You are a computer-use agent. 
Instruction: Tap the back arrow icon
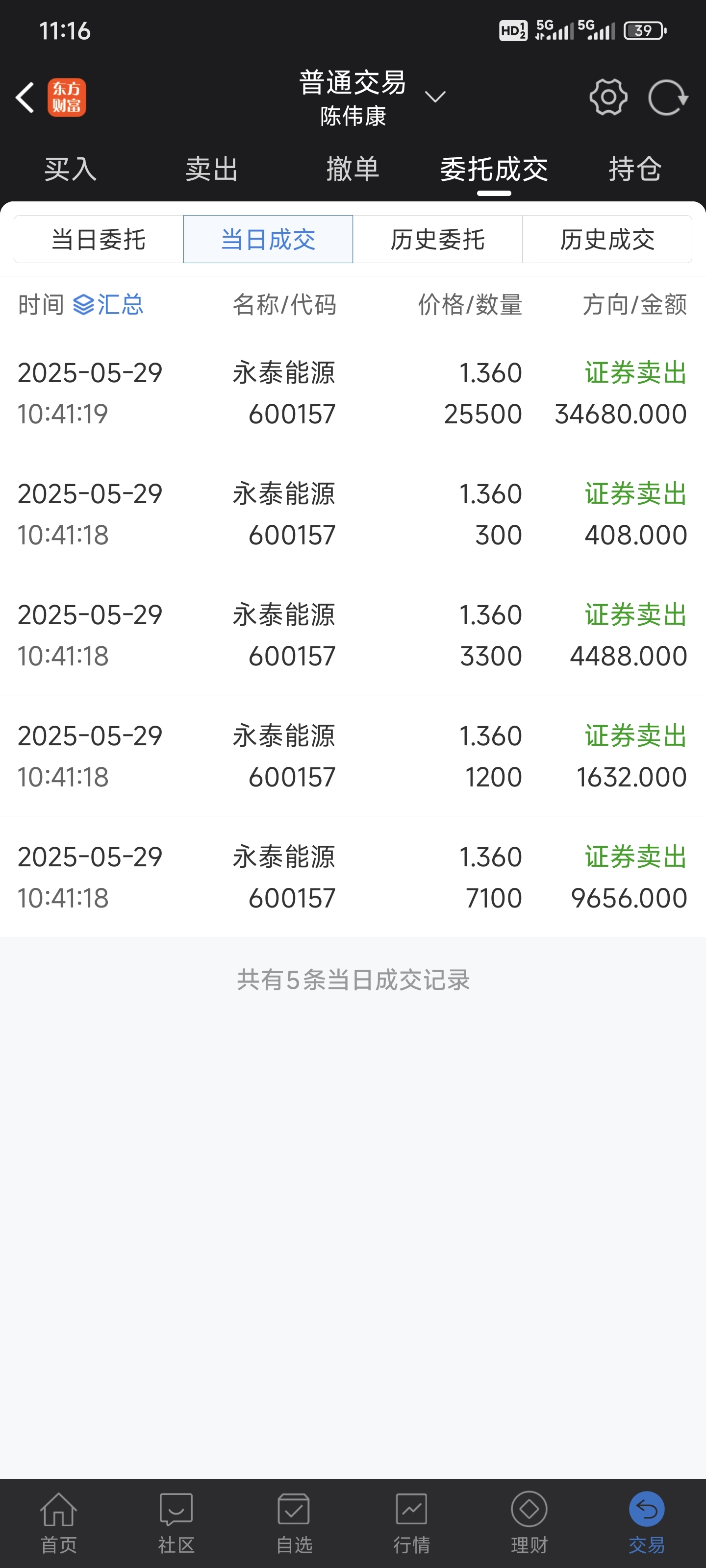pos(25,98)
